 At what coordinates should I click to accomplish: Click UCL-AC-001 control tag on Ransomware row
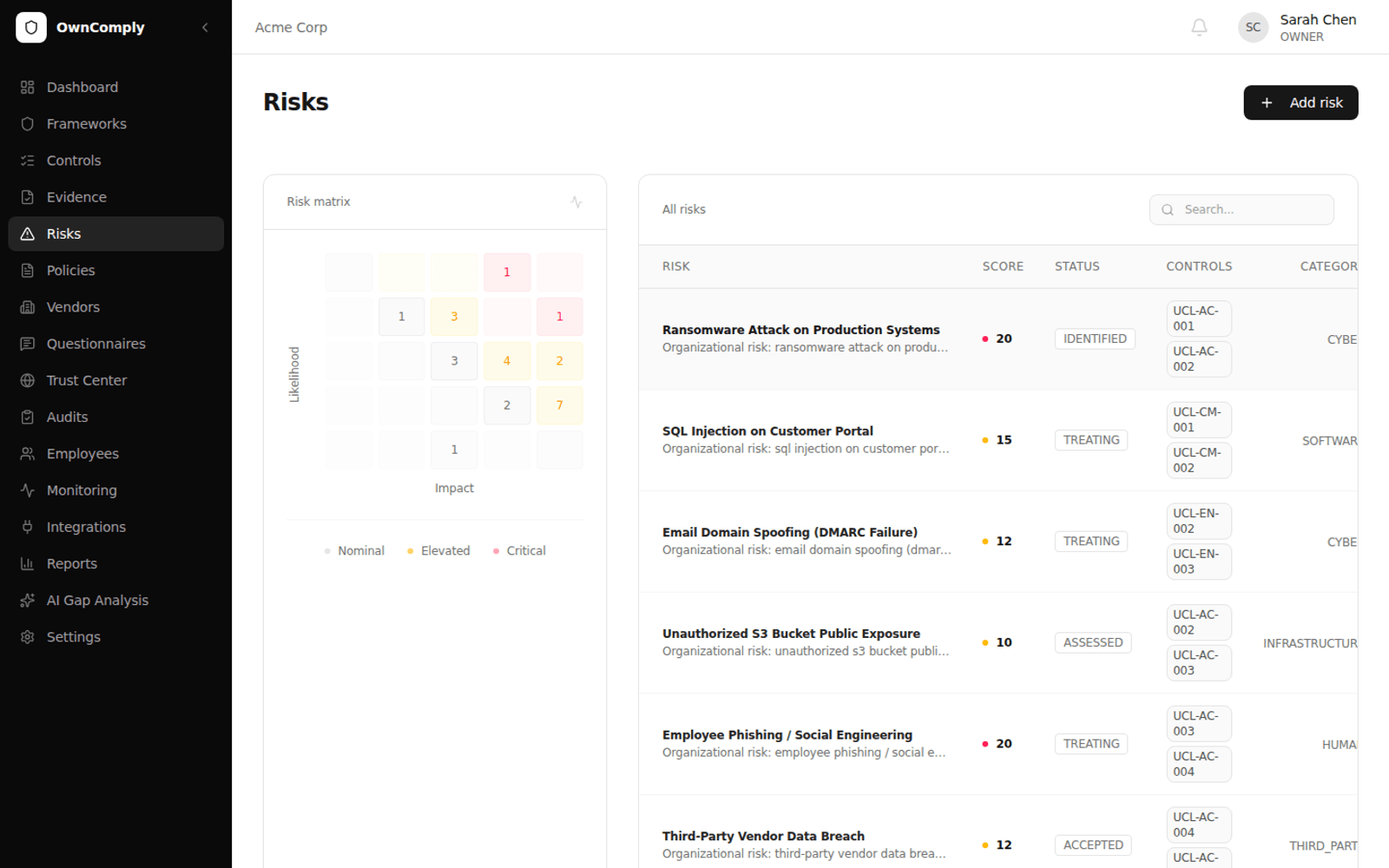(x=1199, y=319)
